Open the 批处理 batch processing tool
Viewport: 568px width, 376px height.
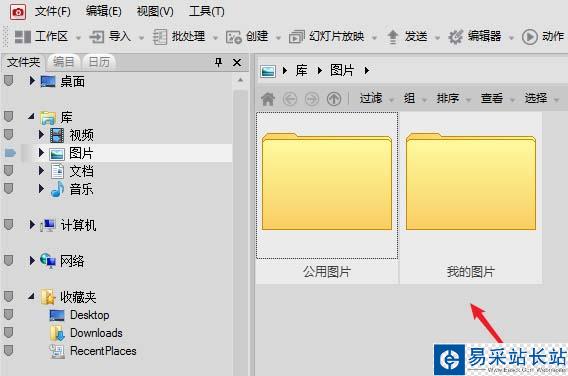point(179,37)
